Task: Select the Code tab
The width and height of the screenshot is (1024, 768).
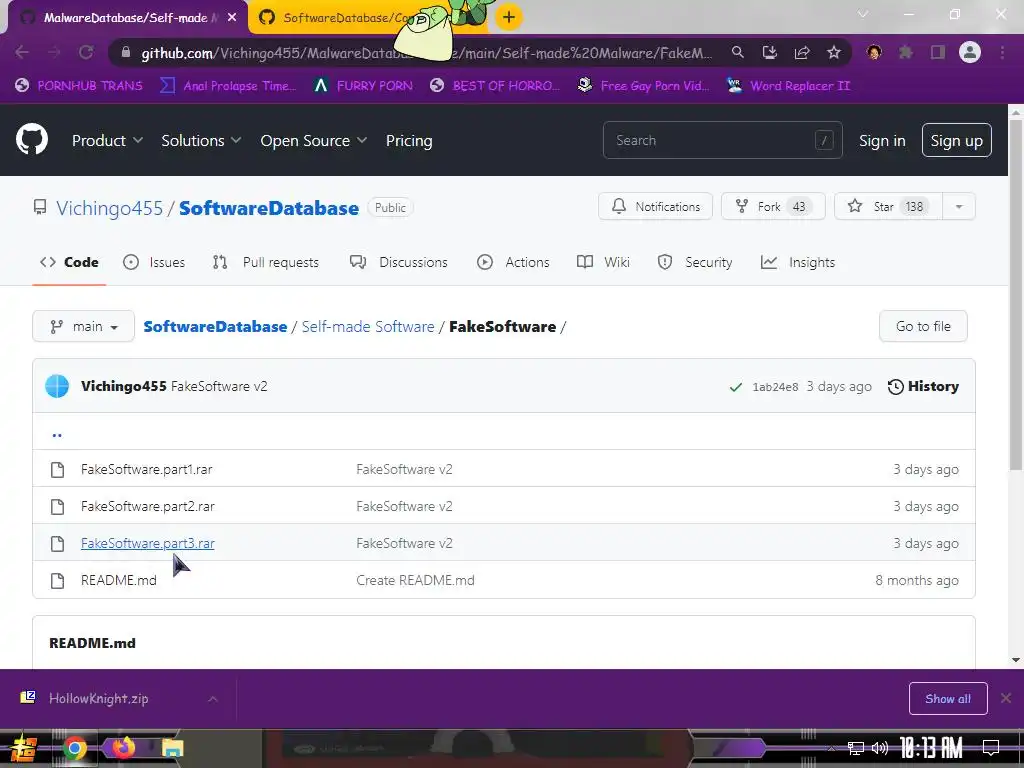Action: click(69, 263)
